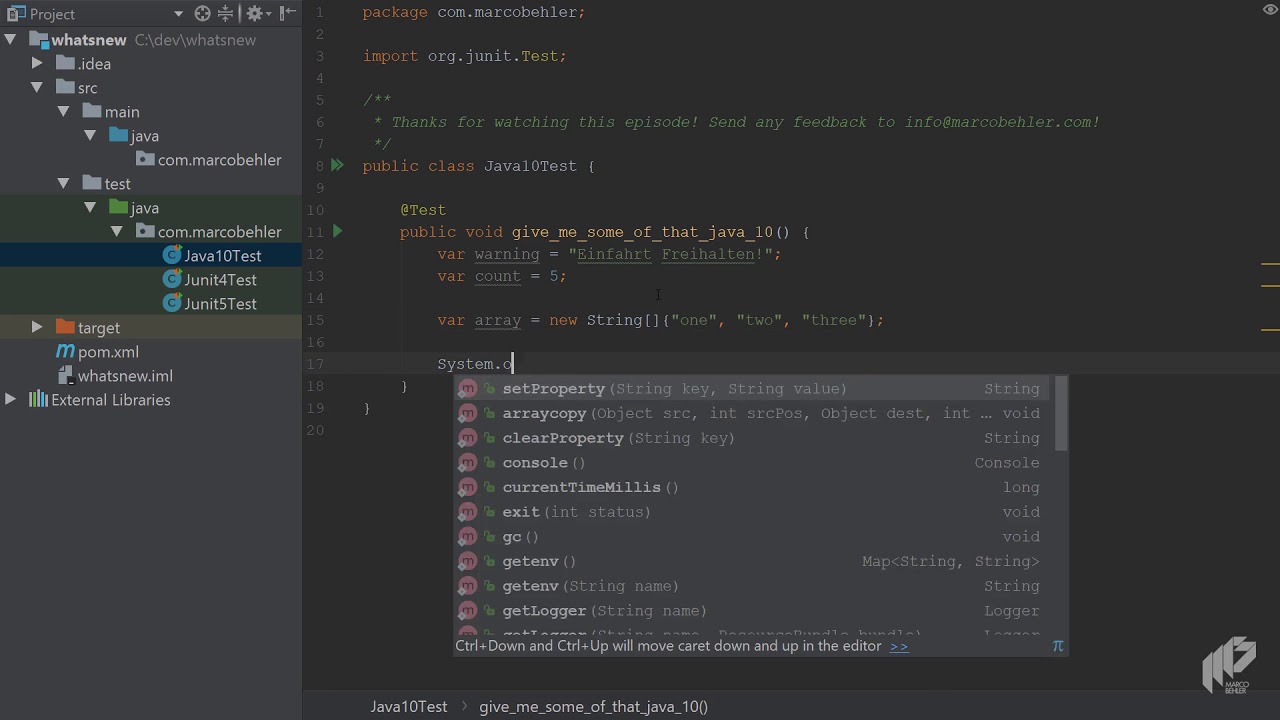Click the 'Einfahrt Freihalten!' string literal
Screen dimensions: 1280x720
click(x=670, y=254)
